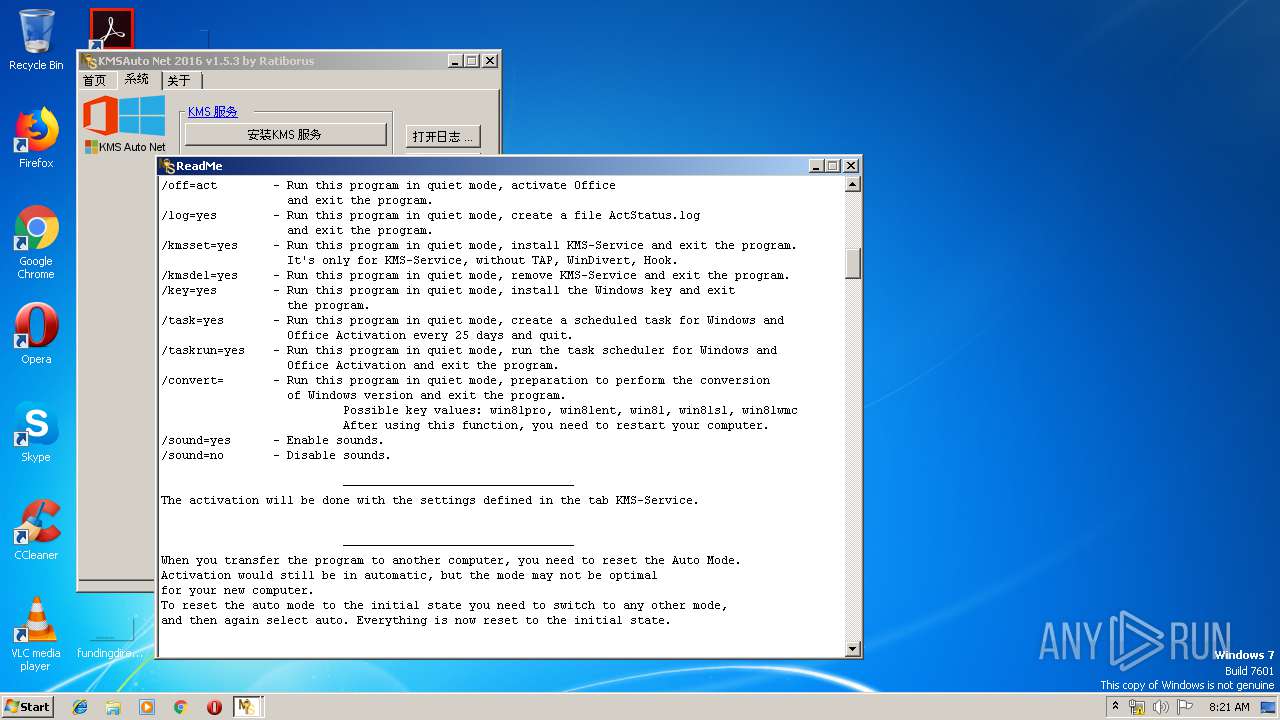The image size is (1280, 720).
Task: Click the ReadMe scrollbar up arrow
Action: pos(853,184)
